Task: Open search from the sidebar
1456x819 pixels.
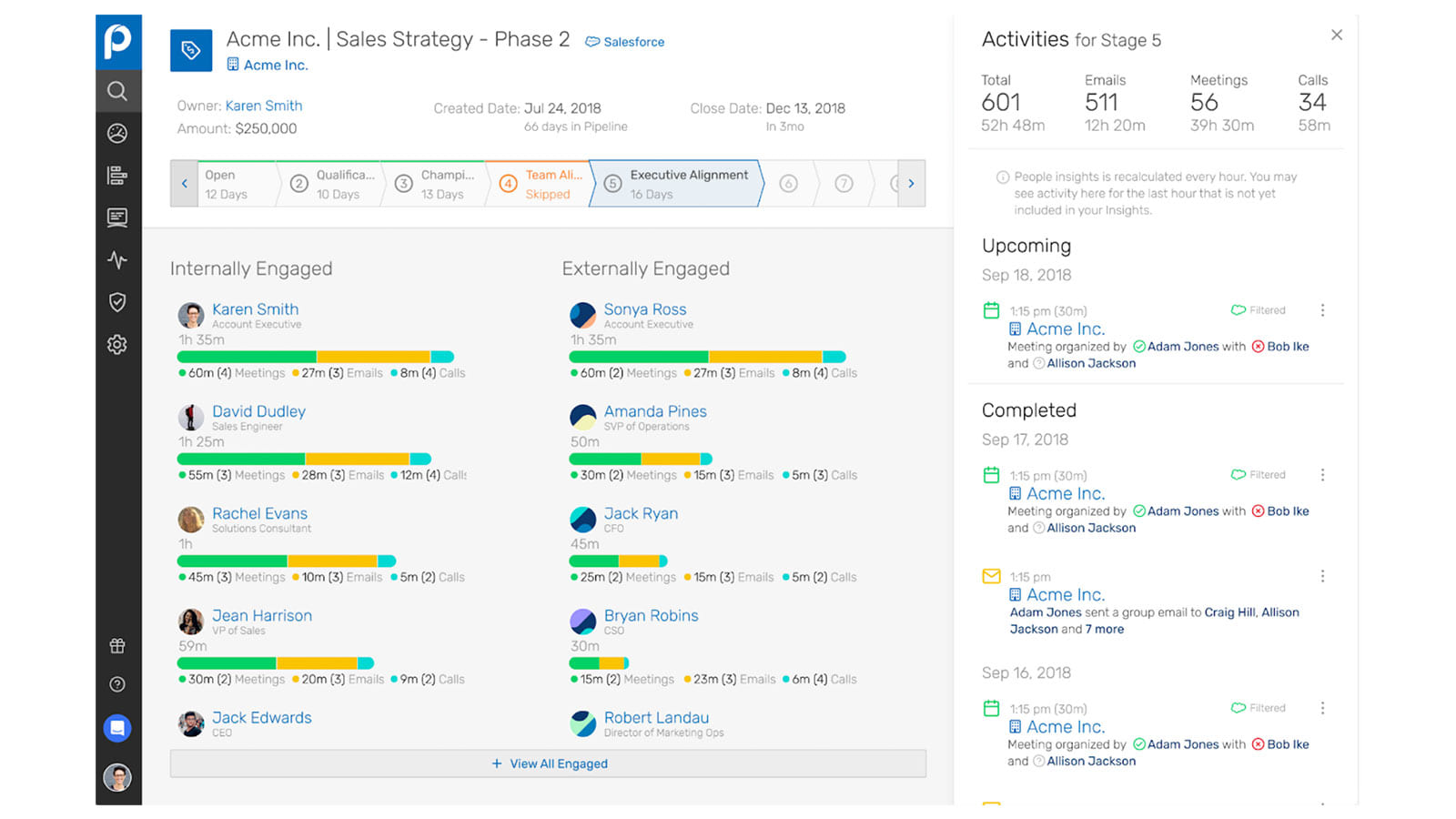Action: coord(117,91)
